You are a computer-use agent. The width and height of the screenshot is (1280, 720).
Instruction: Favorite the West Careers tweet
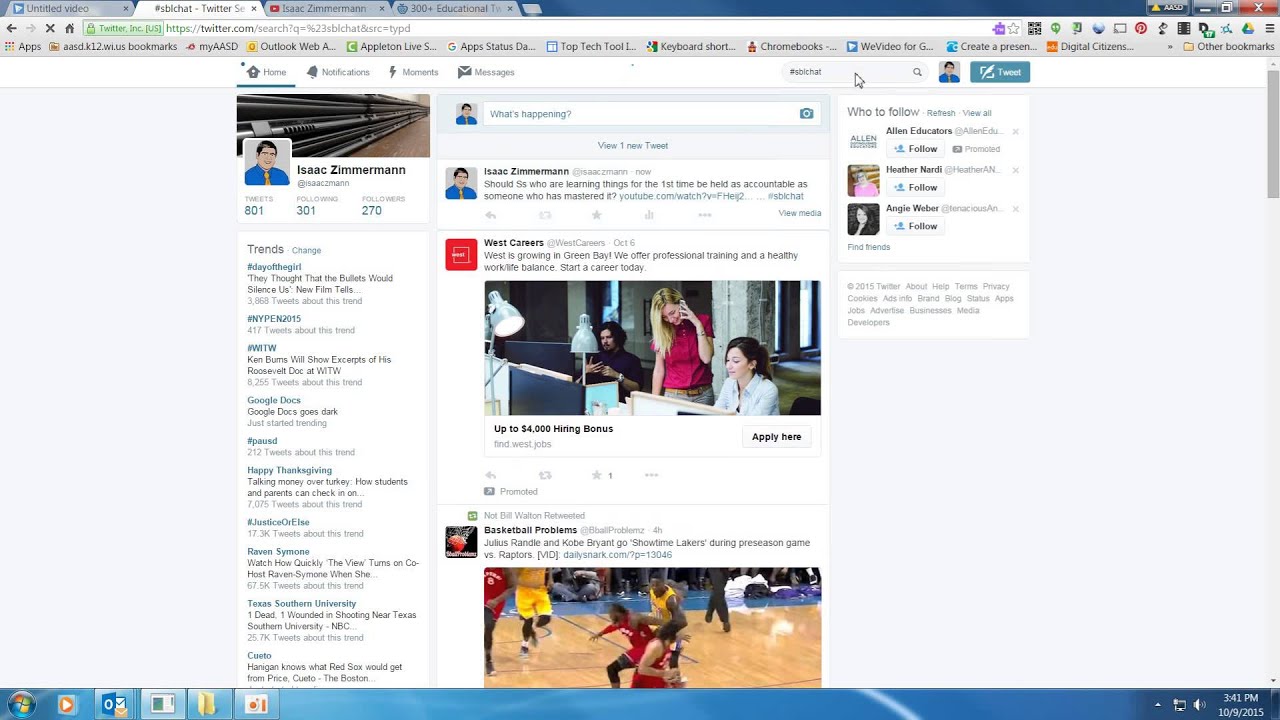point(597,475)
